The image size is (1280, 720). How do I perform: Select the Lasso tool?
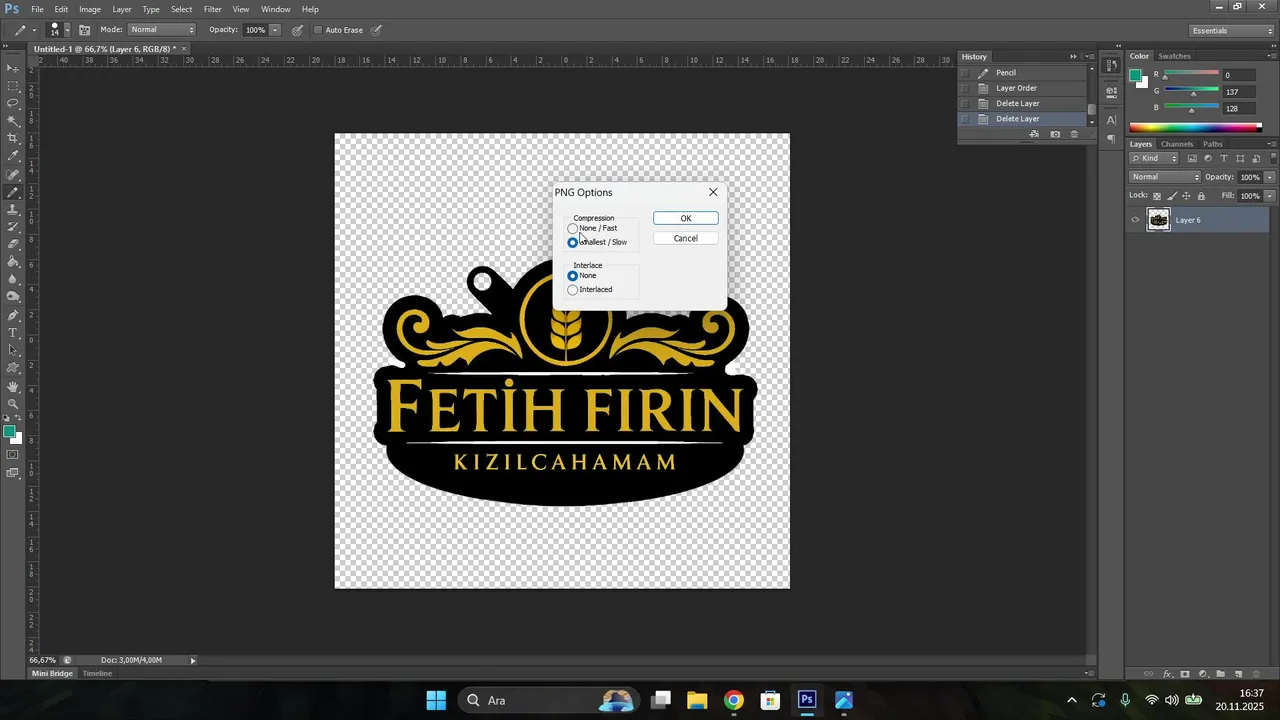[x=13, y=103]
